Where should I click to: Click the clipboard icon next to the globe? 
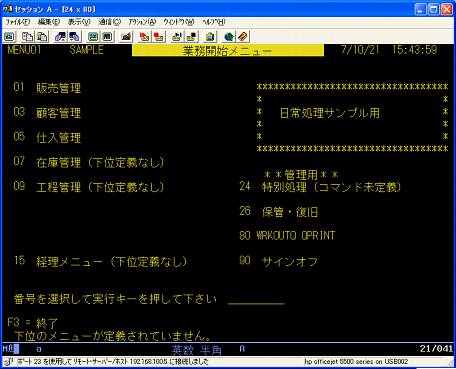pyautogui.click(x=210, y=37)
